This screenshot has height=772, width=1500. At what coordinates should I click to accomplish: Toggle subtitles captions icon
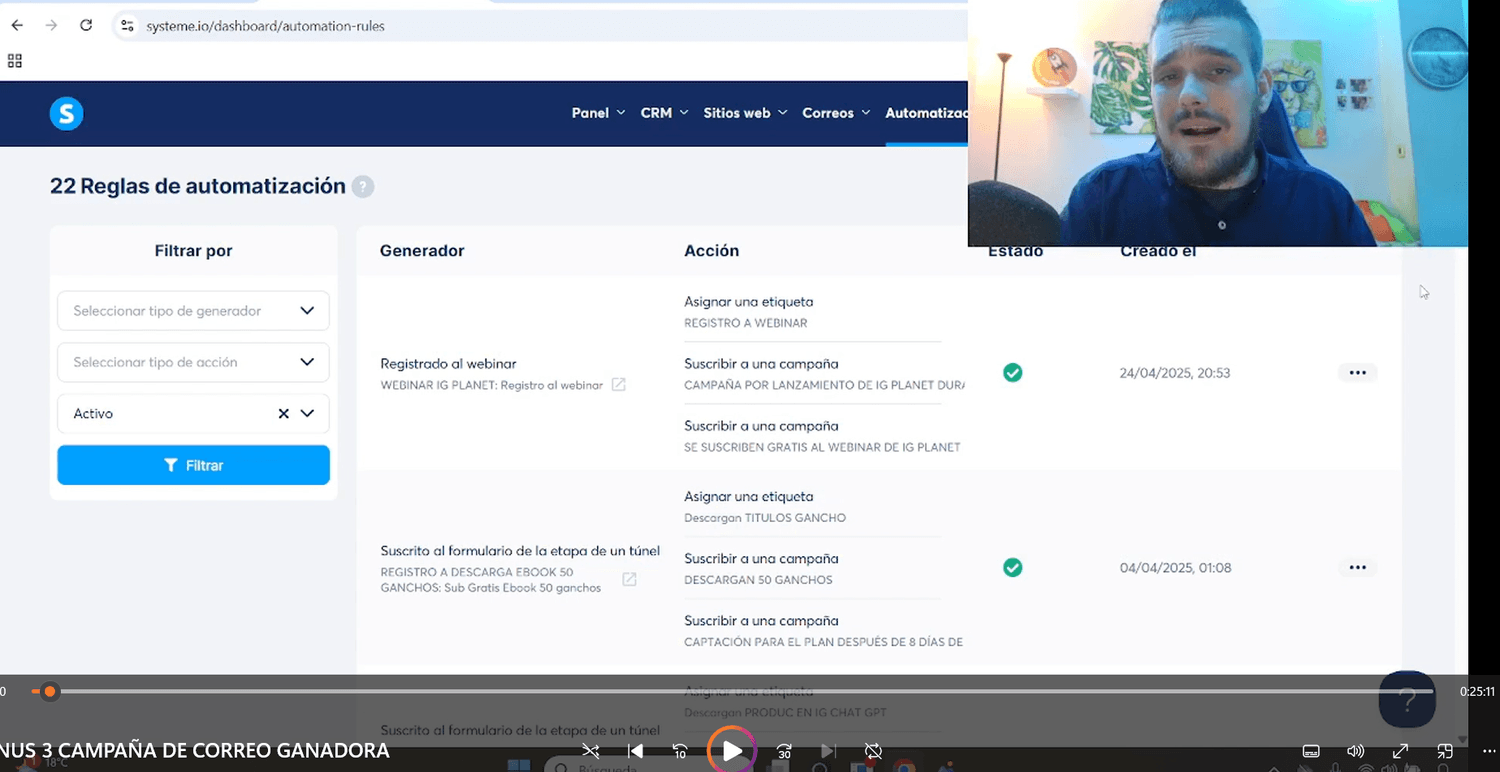tap(1311, 751)
